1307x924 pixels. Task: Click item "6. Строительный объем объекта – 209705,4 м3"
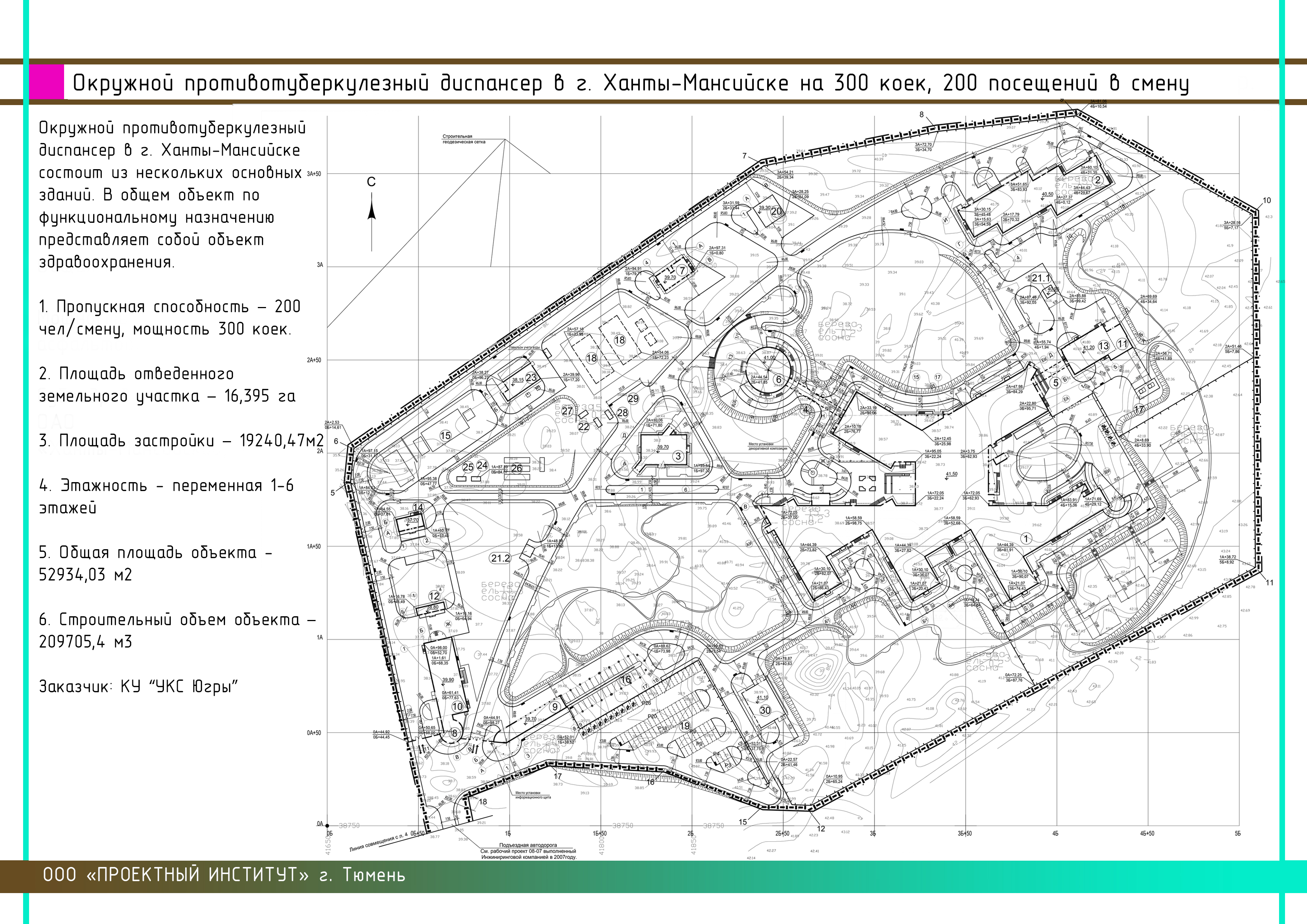(x=177, y=631)
